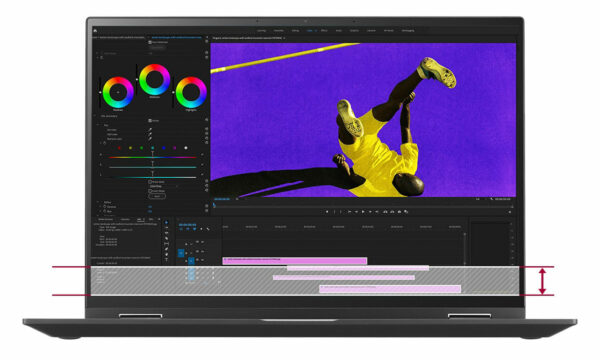Collapse the Key section disclosure triangle
Viewport: 600px width, 360px height.
coord(98,125)
